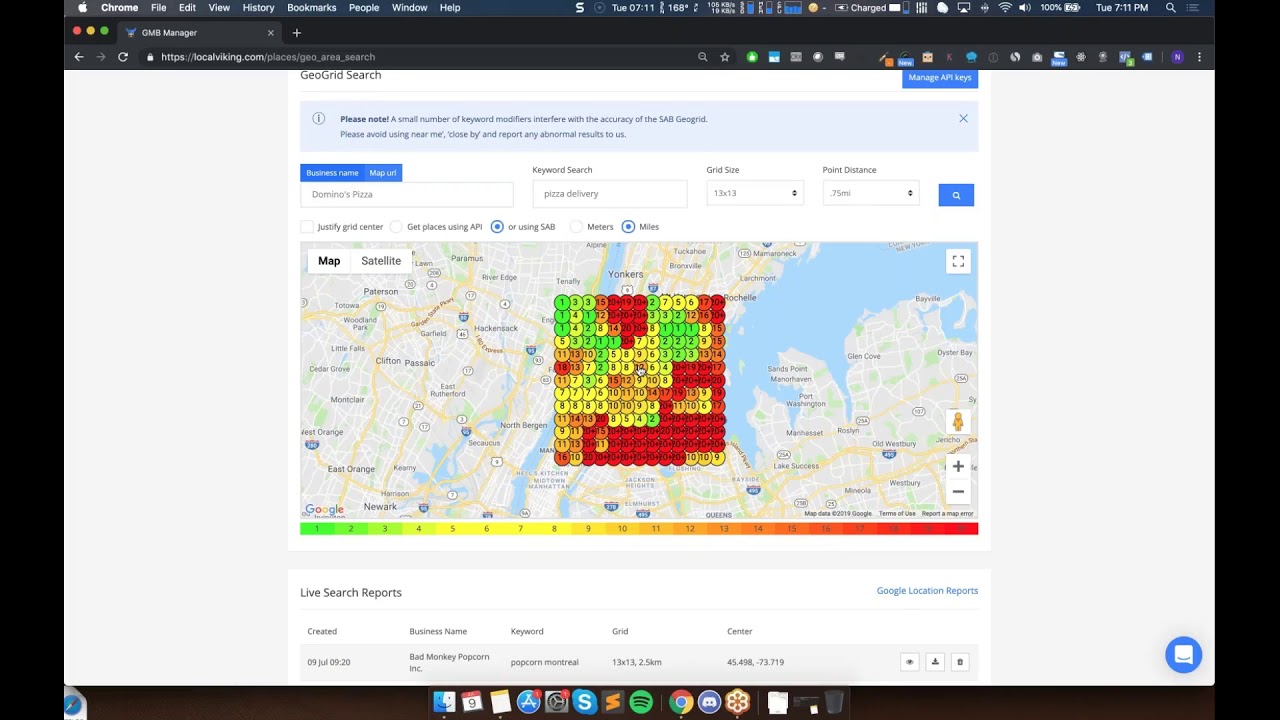The width and height of the screenshot is (1280, 720).
Task: Download the Bad Monkey Popcorn report
Action: tap(935, 662)
